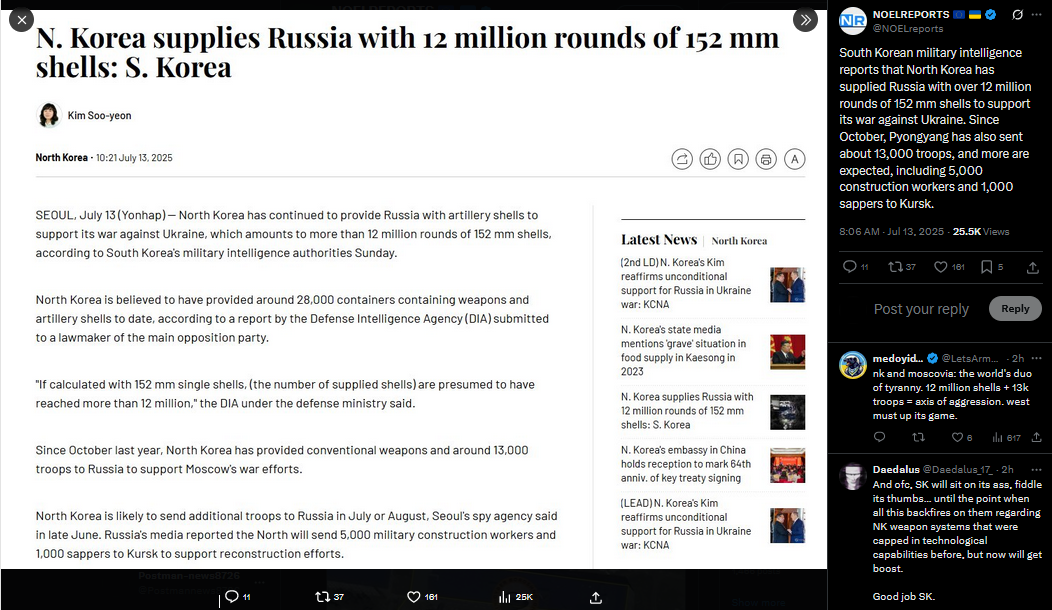
Task: Click the 25.5K Views count
Action: coord(981,232)
